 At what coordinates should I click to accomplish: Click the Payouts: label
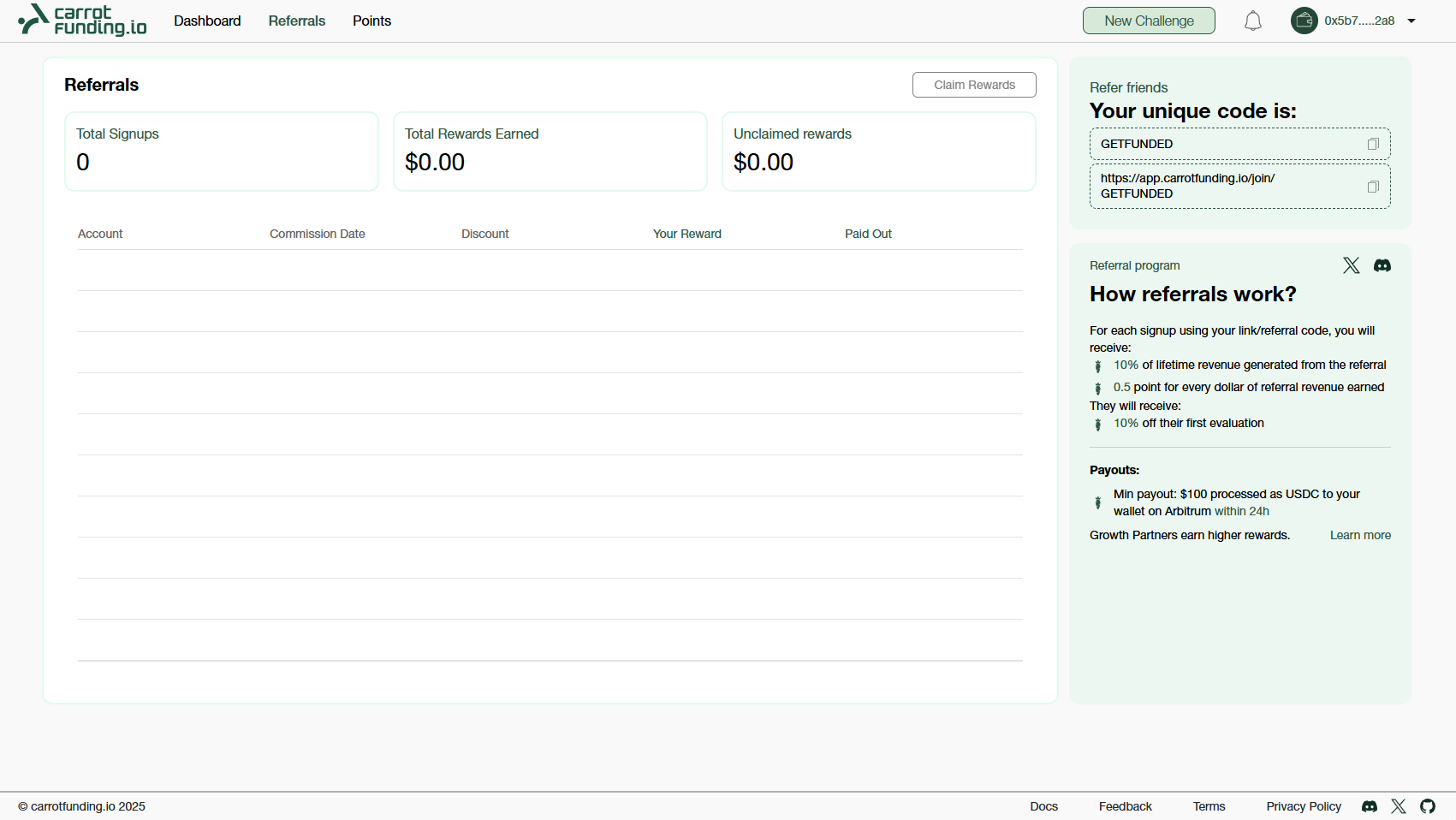[x=1114, y=470]
